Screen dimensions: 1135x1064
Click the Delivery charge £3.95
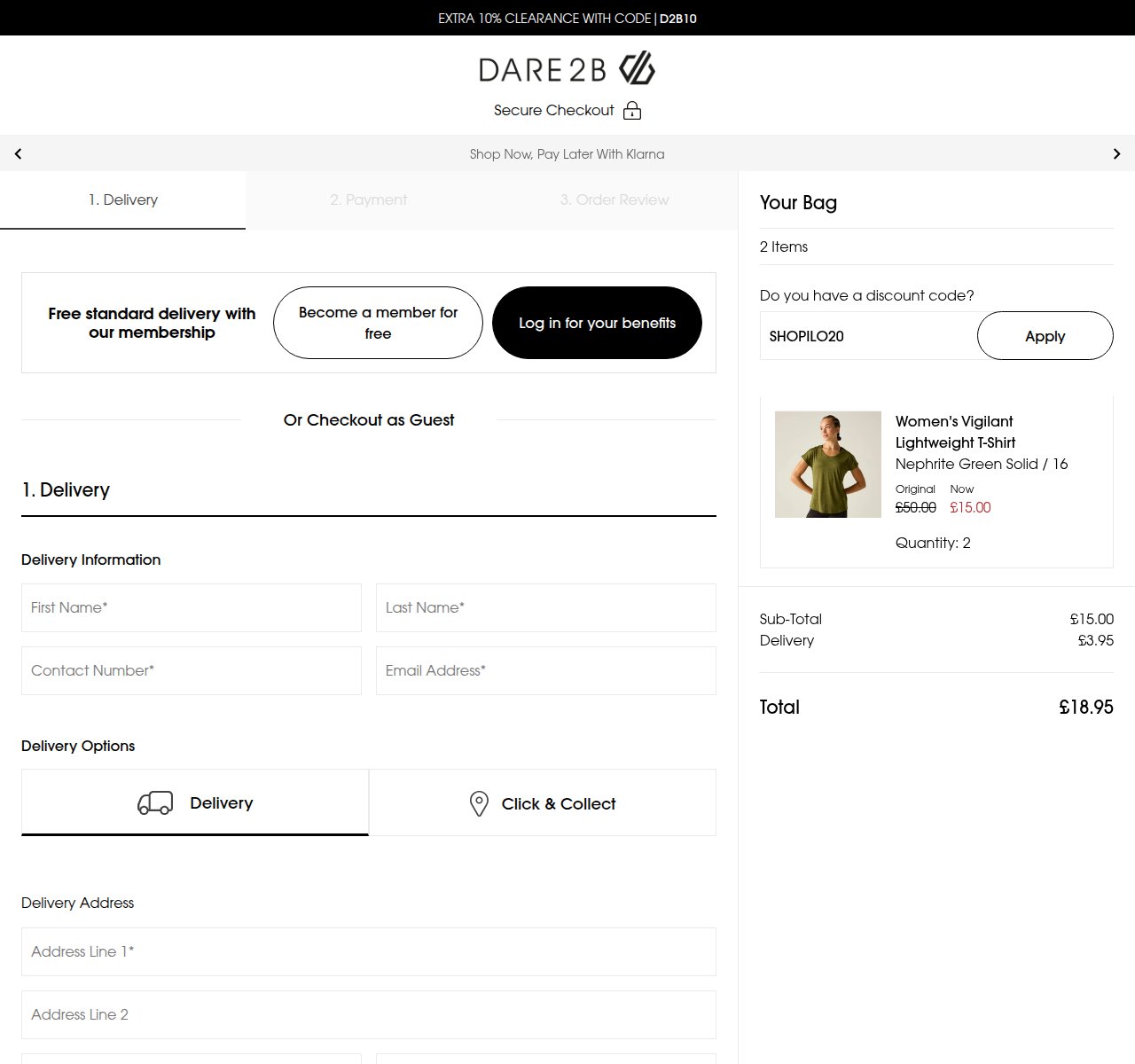point(1096,640)
